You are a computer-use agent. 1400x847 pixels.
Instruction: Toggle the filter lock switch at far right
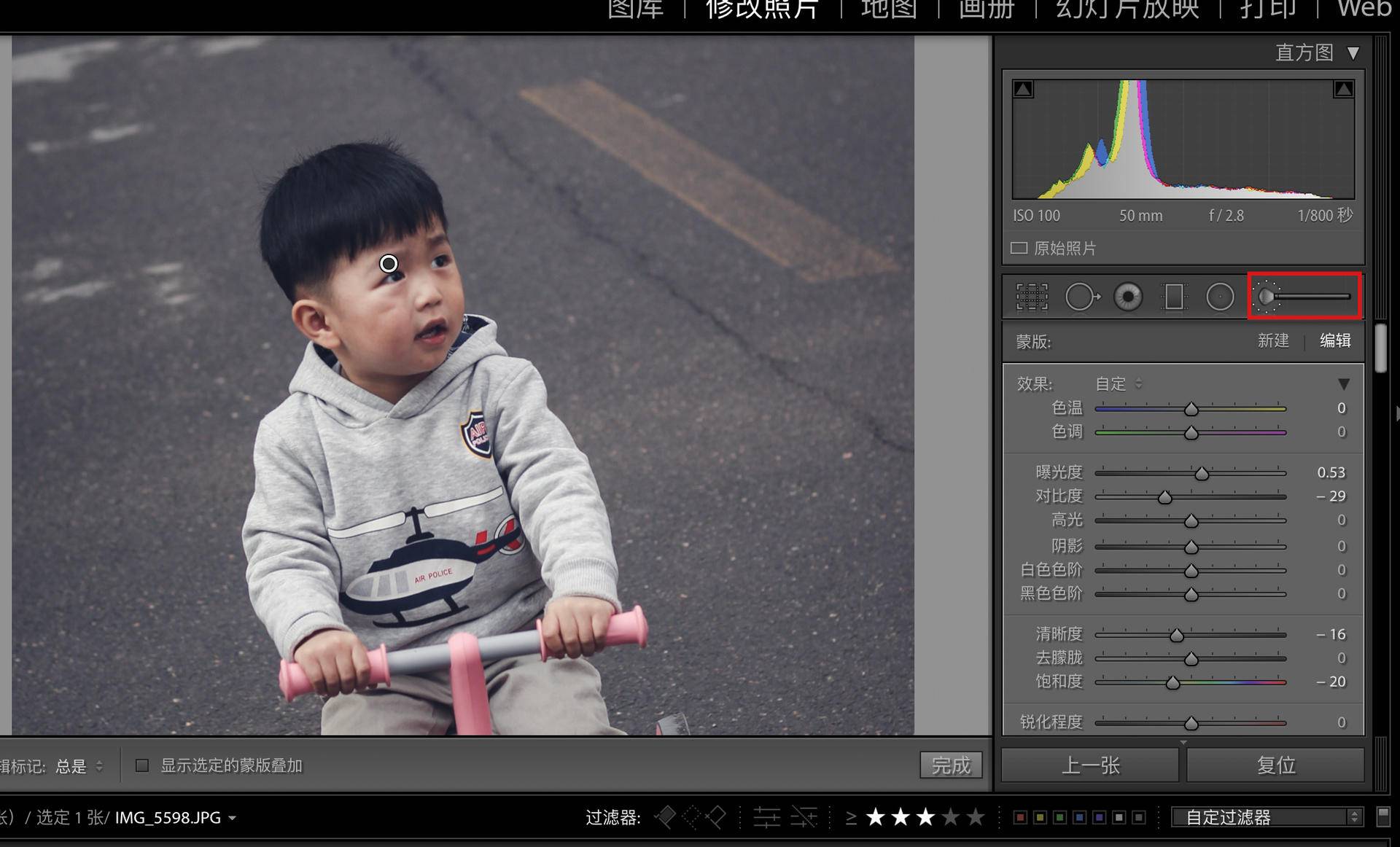(x=1382, y=816)
